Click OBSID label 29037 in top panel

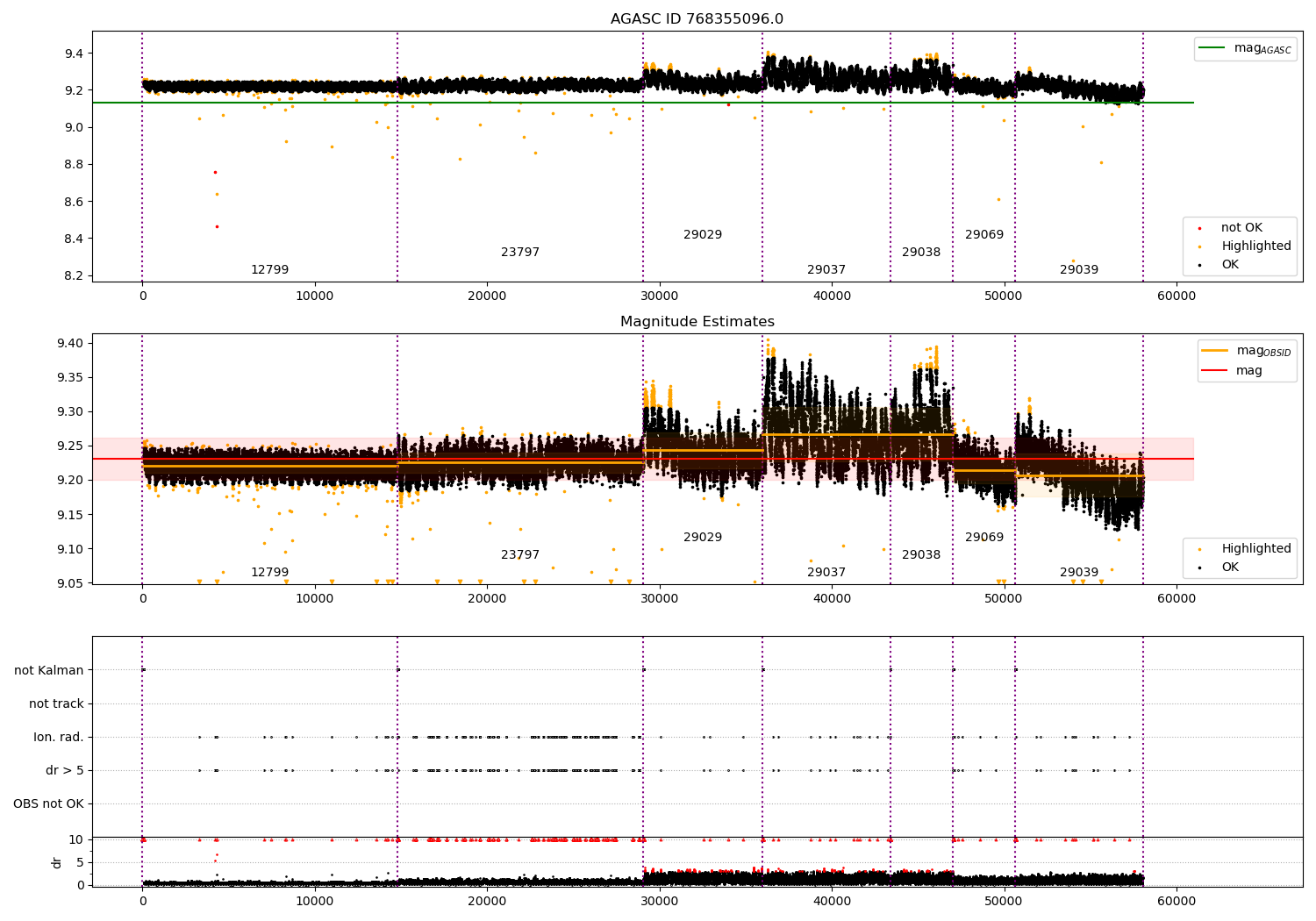[x=826, y=270]
